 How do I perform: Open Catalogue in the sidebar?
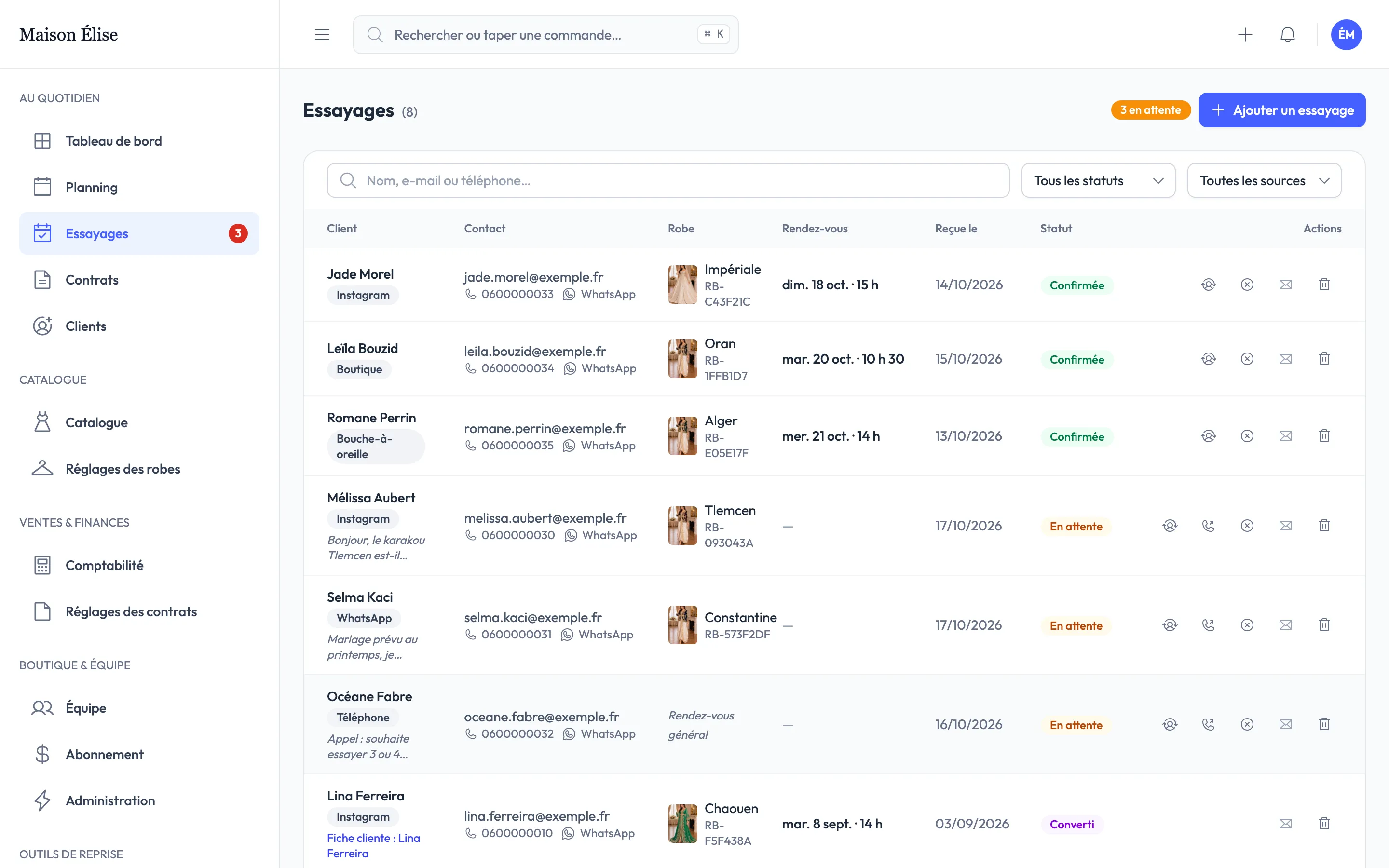click(139, 422)
